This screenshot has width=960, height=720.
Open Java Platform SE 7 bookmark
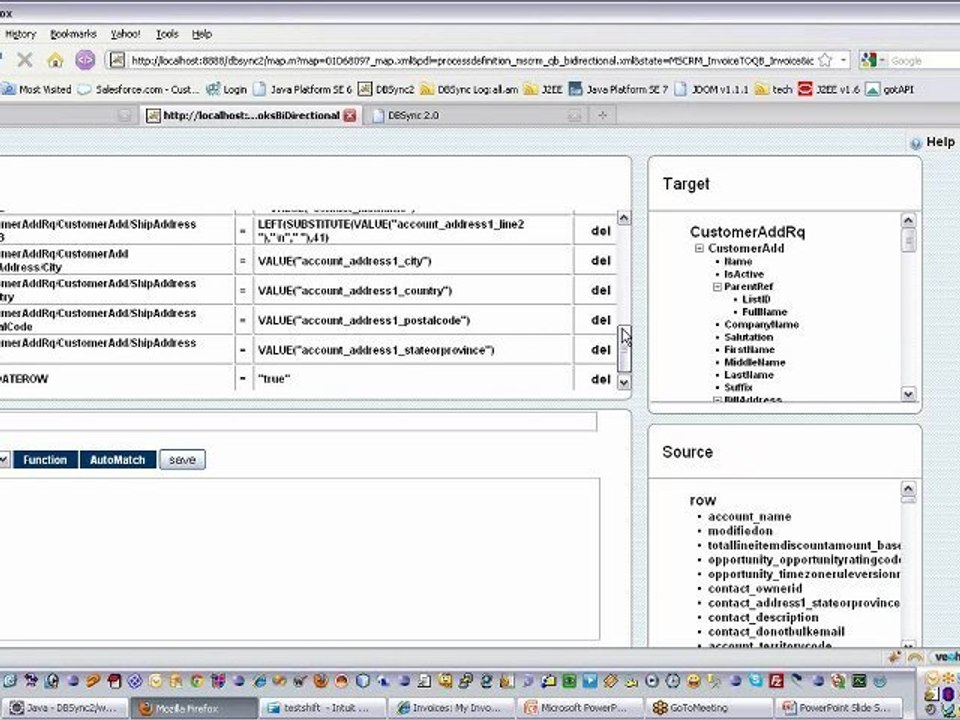(x=618, y=89)
